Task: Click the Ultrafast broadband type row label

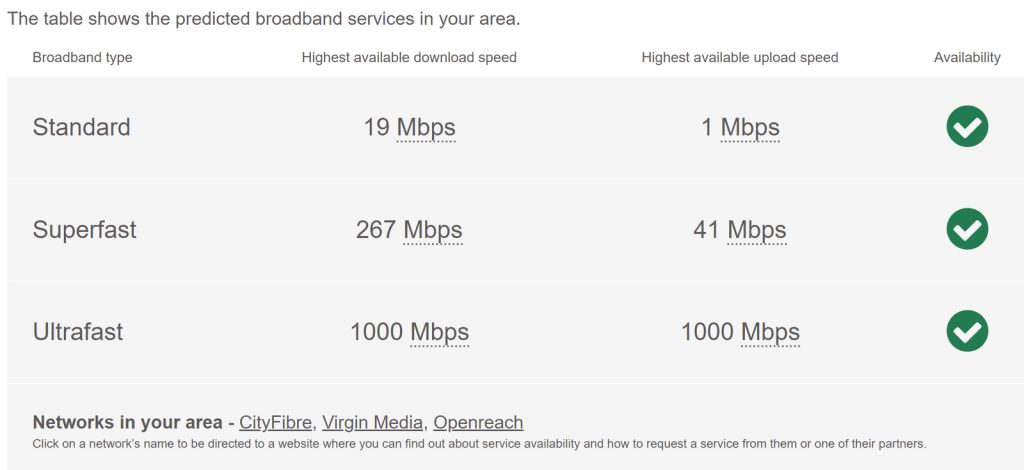Action: pos(77,331)
